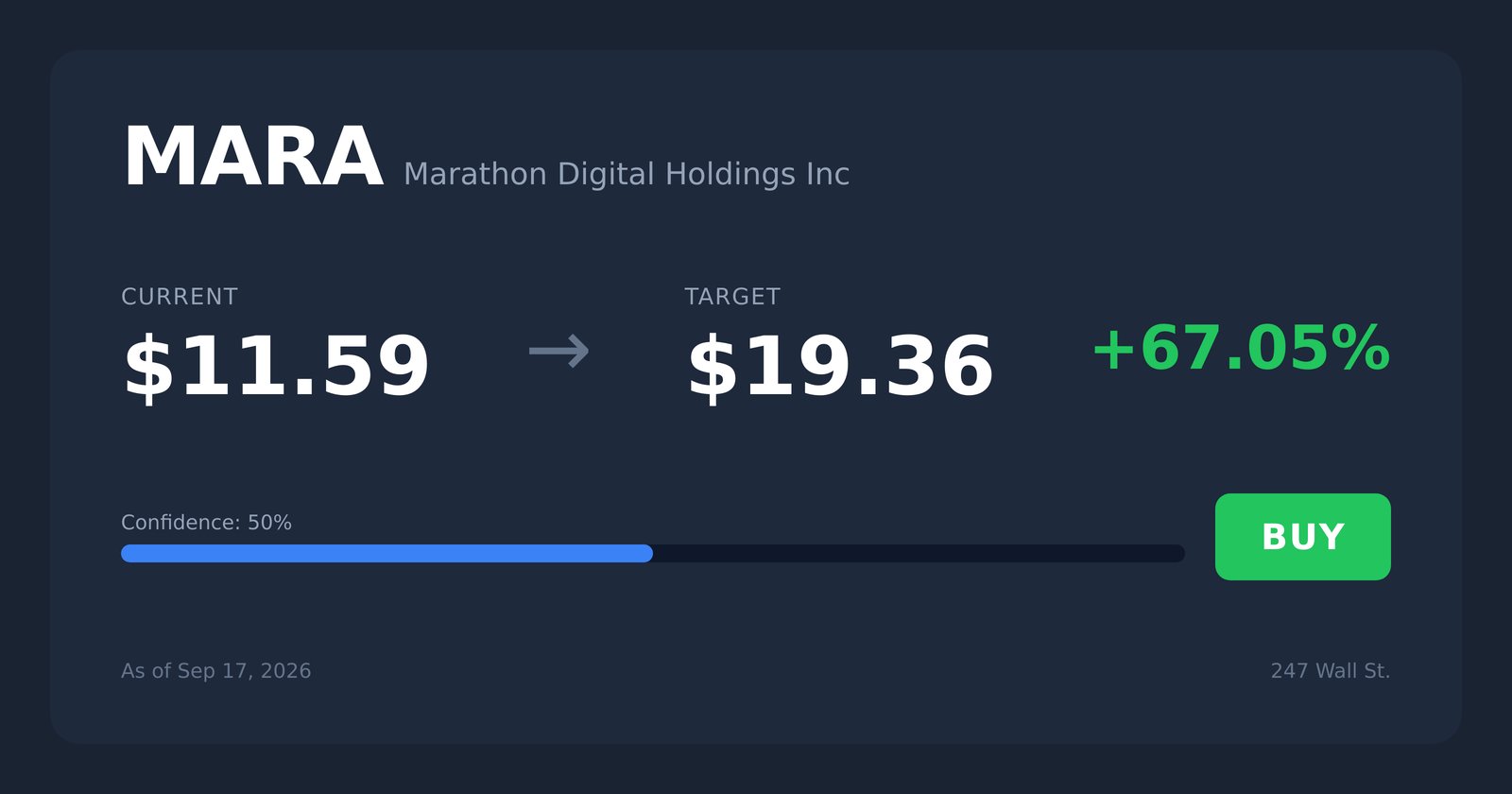Click the green +67.05% upside figure
This screenshot has height=794, width=1512.
[1241, 348]
